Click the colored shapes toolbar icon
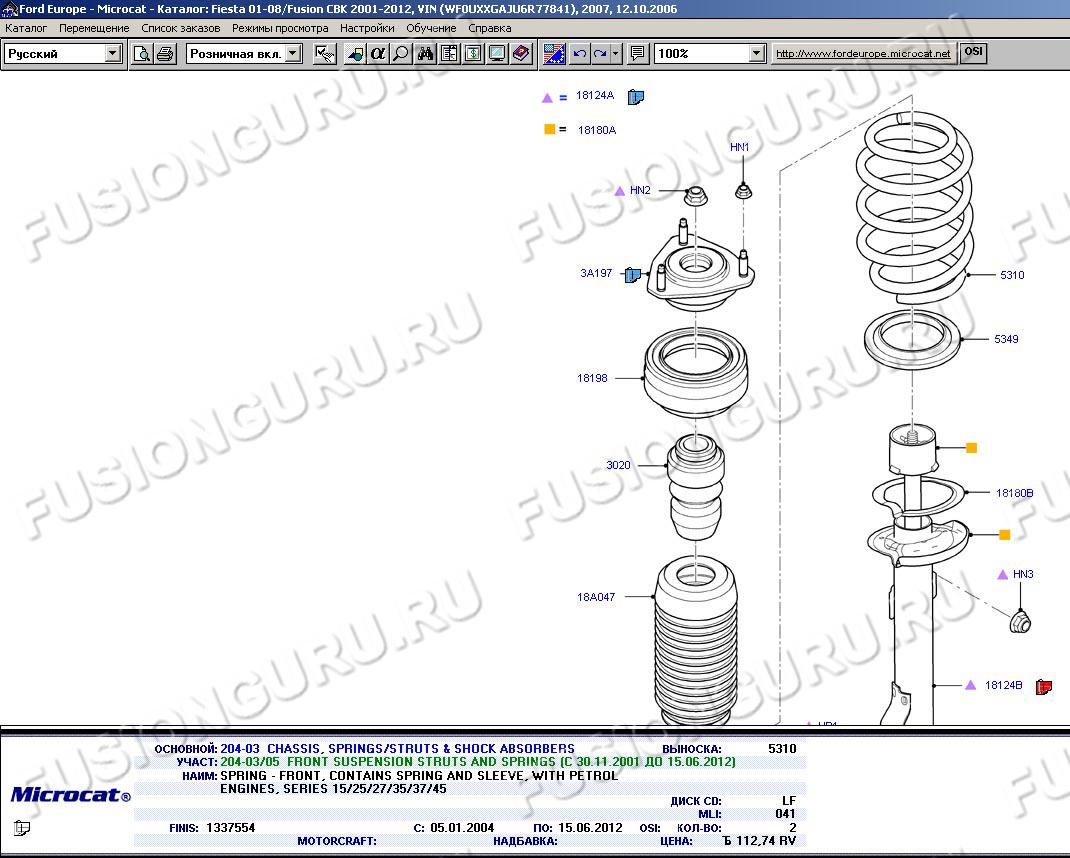1070x858 pixels. pos(355,53)
